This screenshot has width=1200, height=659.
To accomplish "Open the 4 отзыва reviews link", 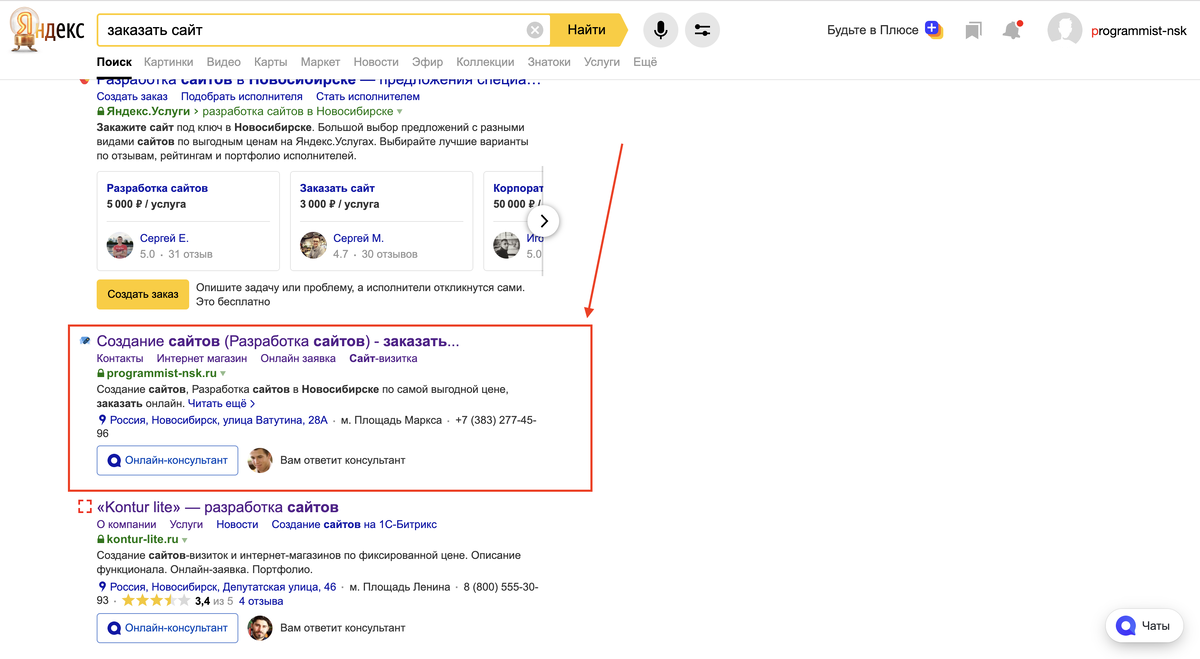I will (261, 601).
